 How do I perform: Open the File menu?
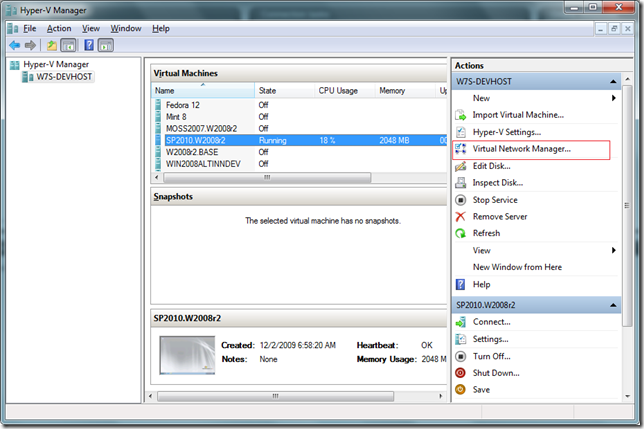(x=30, y=29)
